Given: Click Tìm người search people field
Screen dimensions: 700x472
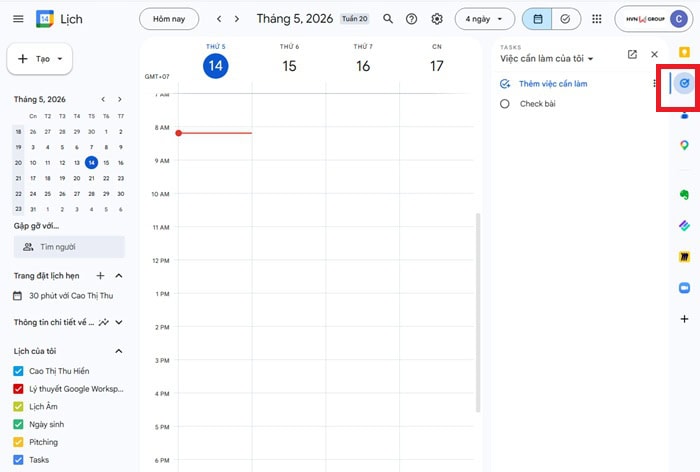Looking at the screenshot, I should click(x=69, y=246).
